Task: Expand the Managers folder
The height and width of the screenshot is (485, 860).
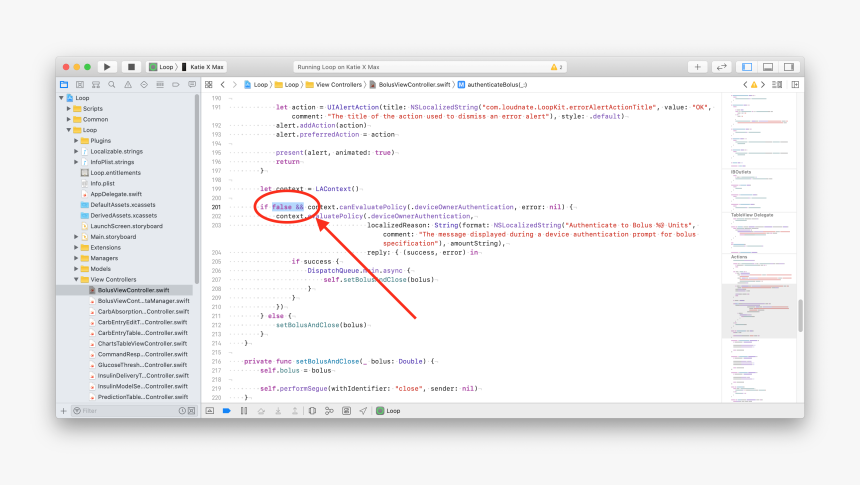Action: (77, 258)
